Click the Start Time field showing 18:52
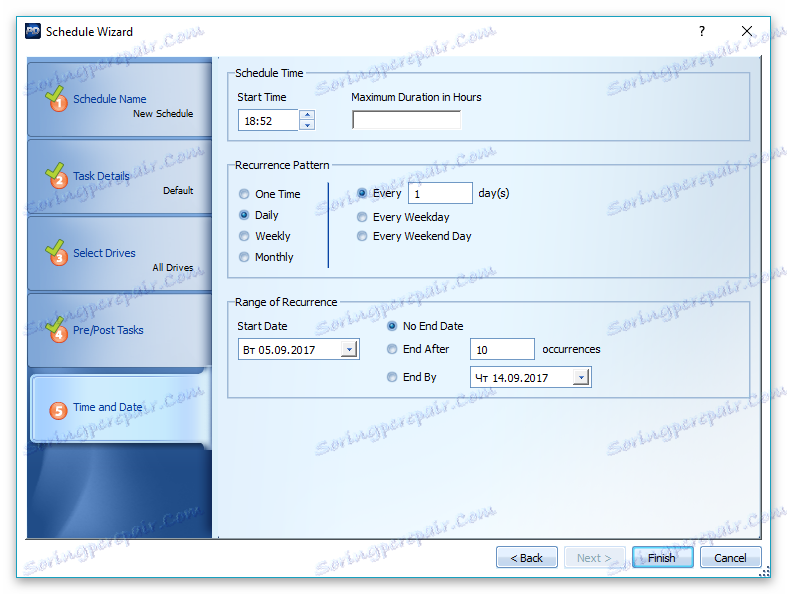 (x=268, y=121)
